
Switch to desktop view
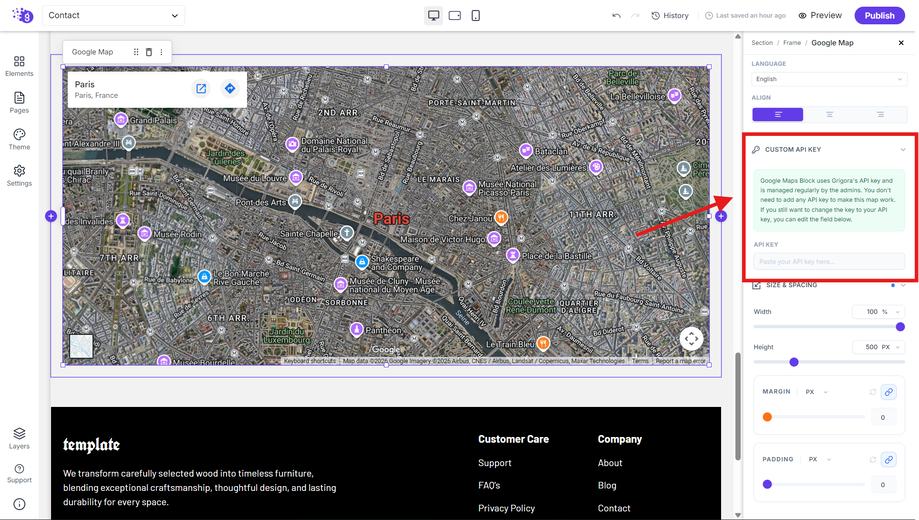pyautogui.click(x=434, y=15)
